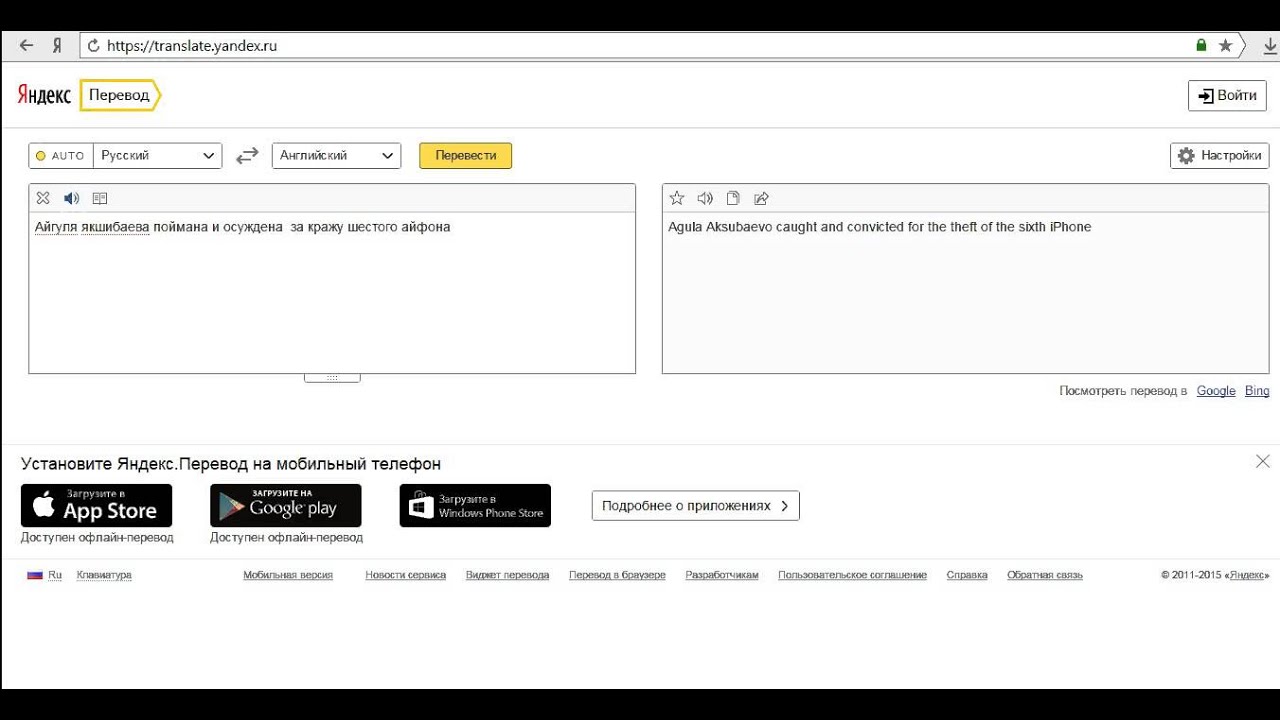
Task: Click the Google Play download badge
Action: 286,506
